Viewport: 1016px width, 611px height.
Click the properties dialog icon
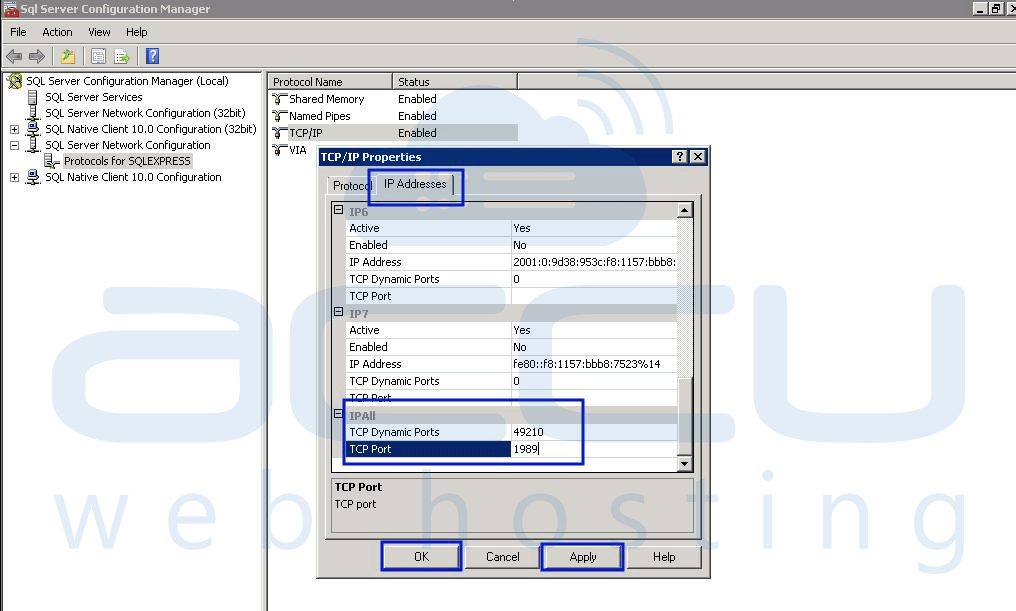[97, 56]
